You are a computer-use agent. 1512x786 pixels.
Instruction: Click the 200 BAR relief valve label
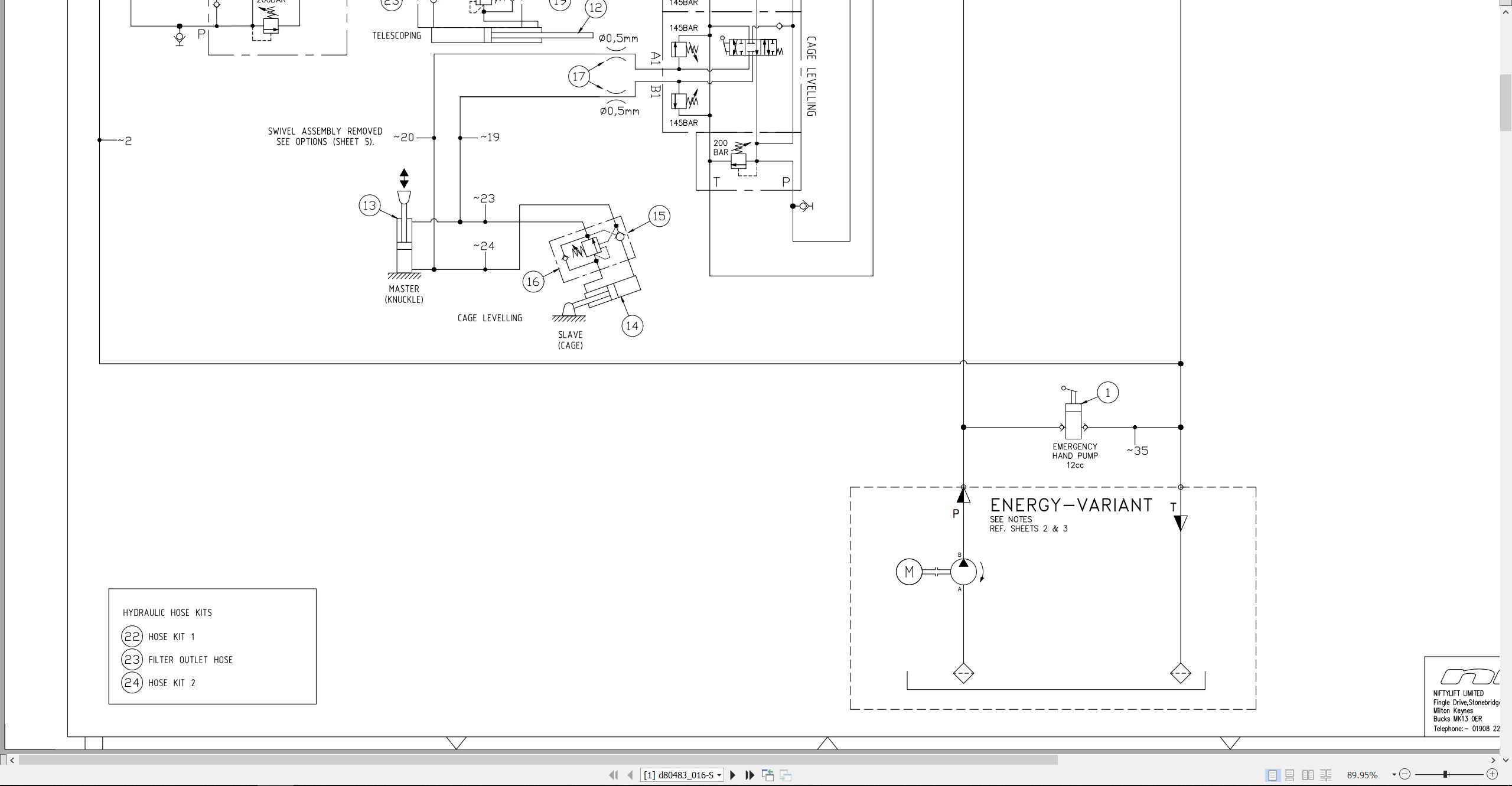tap(721, 148)
